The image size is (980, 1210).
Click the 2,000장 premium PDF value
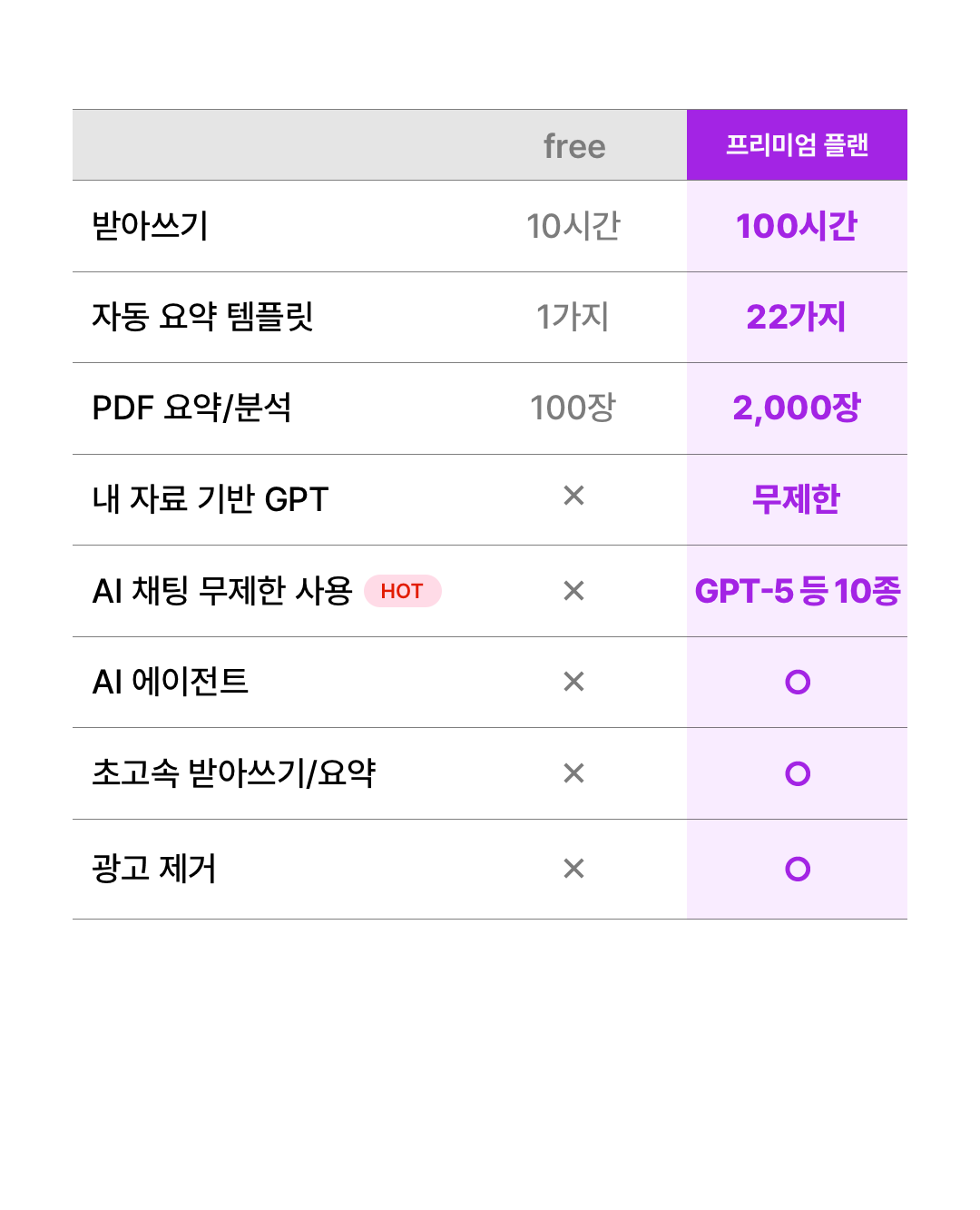pyautogui.click(x=797, y=408)
